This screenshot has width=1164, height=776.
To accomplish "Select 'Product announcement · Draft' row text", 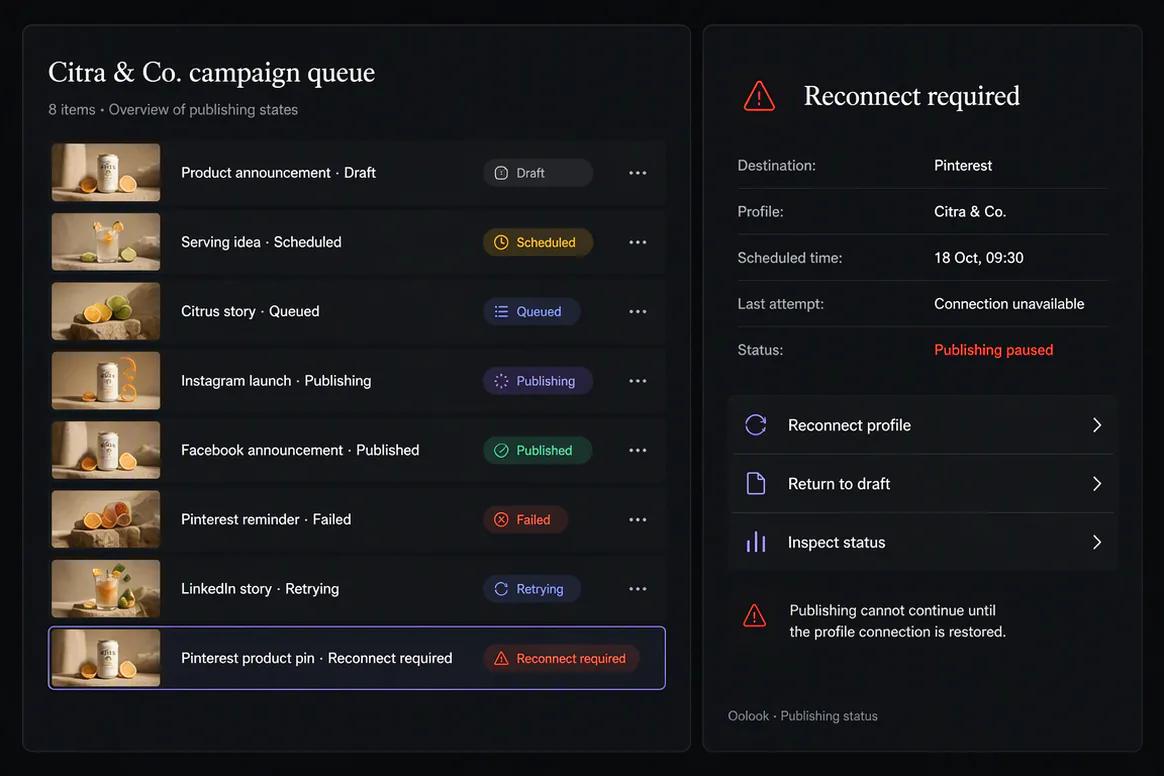I will pyautogui.click(x=278, y=173).
